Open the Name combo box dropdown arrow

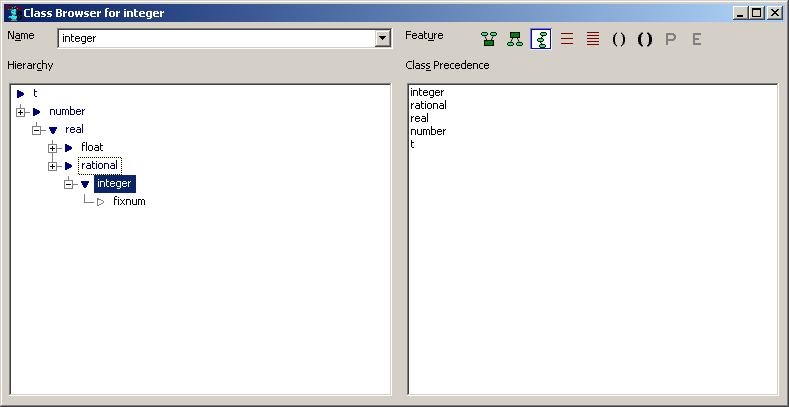(382, 38)
